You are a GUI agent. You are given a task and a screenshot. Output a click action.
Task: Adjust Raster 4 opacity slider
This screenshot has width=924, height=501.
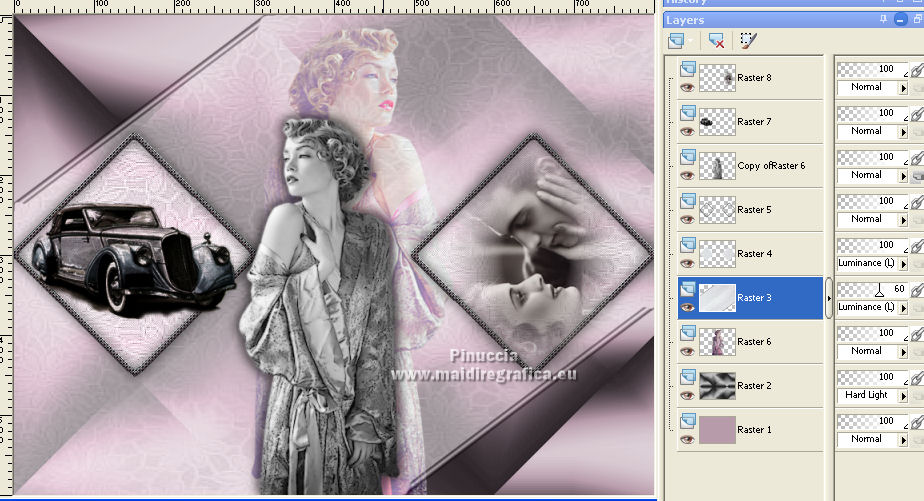pos(872,245)
